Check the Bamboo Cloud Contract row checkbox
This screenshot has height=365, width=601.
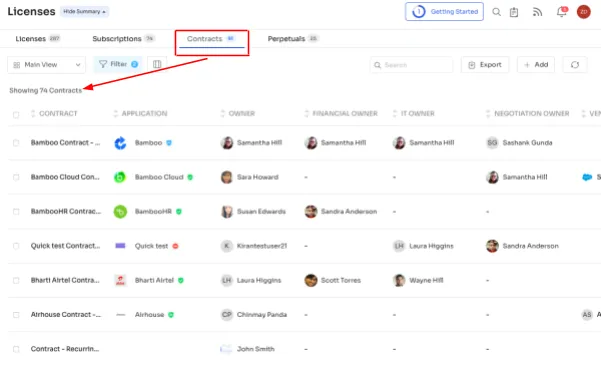coord(16,177)
